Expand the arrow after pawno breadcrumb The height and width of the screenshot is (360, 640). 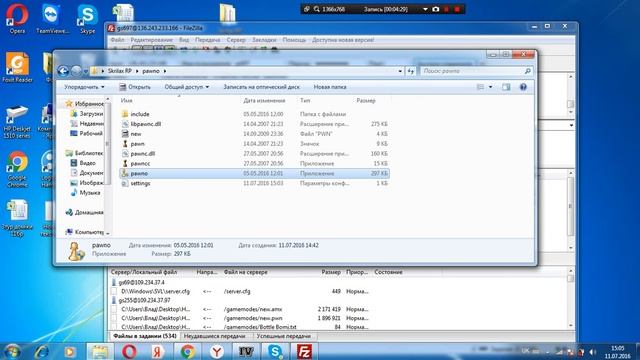click(x=164, y=71)
